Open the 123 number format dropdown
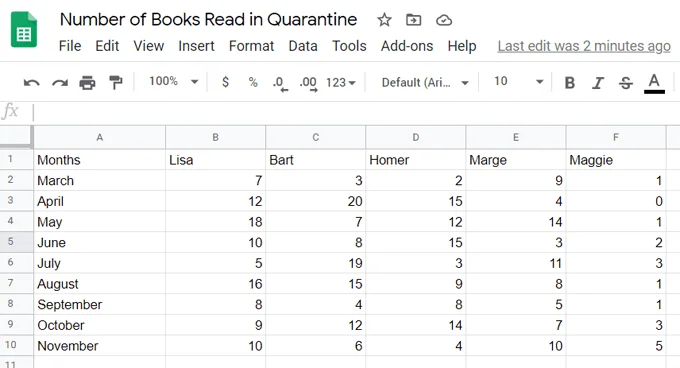 click(x=340, y=82)
